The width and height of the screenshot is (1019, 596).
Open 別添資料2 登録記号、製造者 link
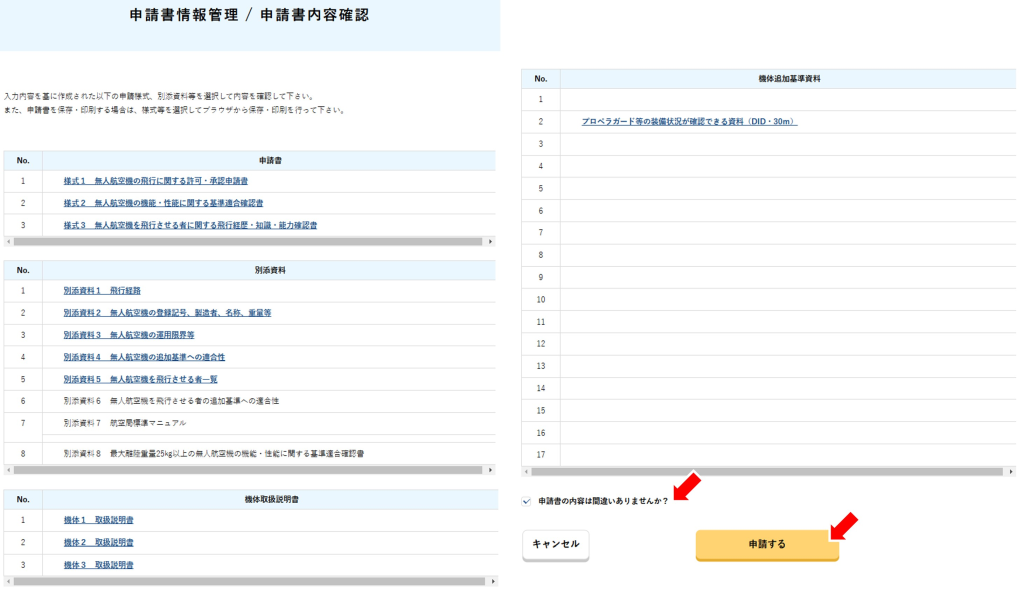pos(167,313)
